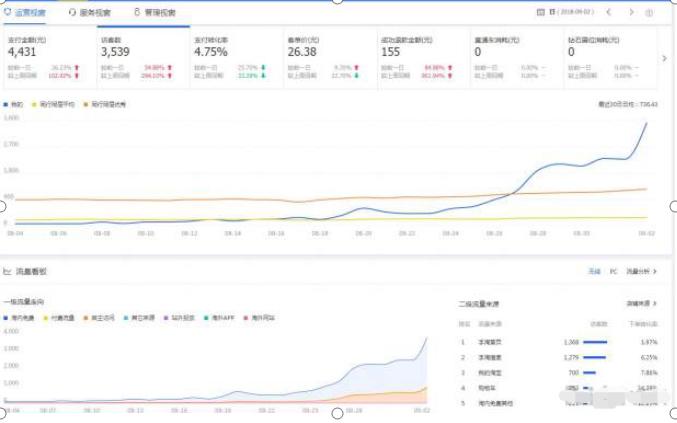
Task: Click the 管理视窗 tab icon
Action: coord(136,13)
